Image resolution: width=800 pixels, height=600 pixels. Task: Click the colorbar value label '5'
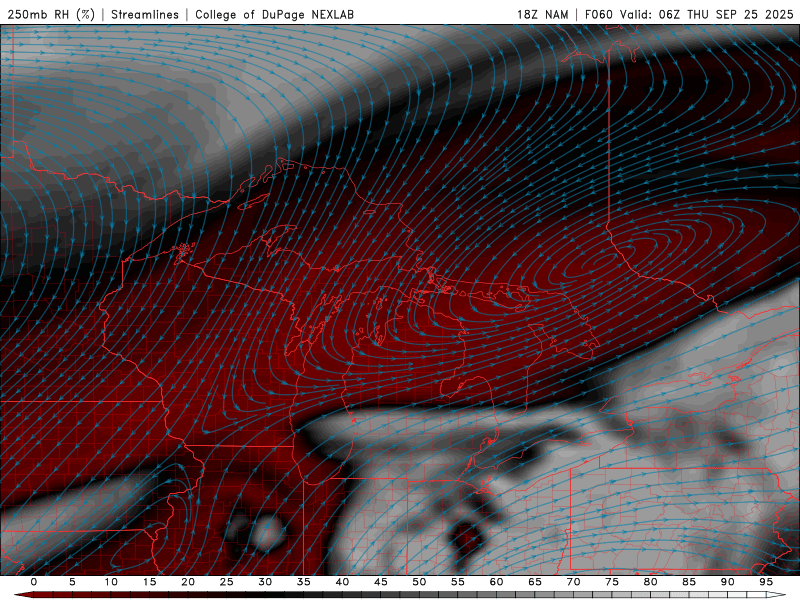[x=72, y=582]
